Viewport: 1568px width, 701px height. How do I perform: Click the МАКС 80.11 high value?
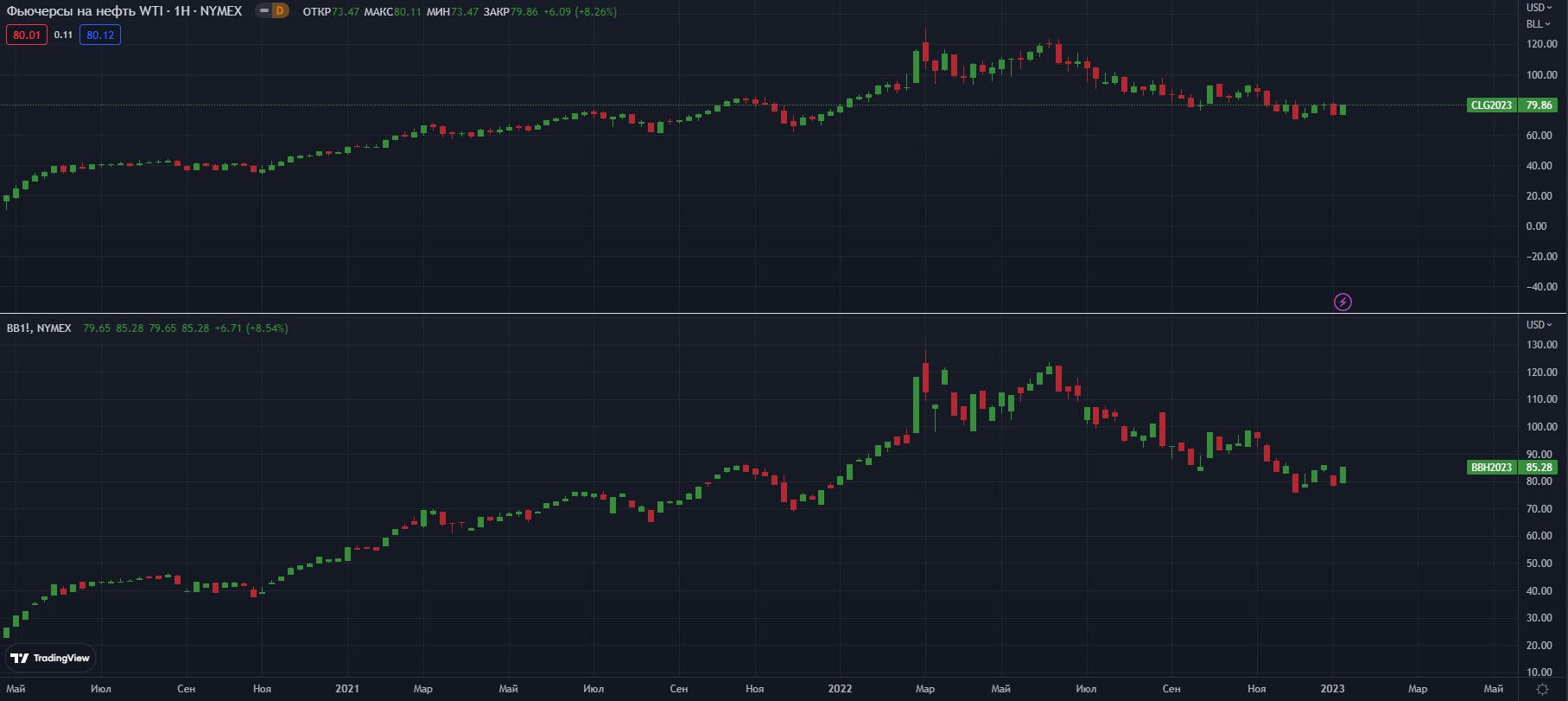click(x=394, y=12)
